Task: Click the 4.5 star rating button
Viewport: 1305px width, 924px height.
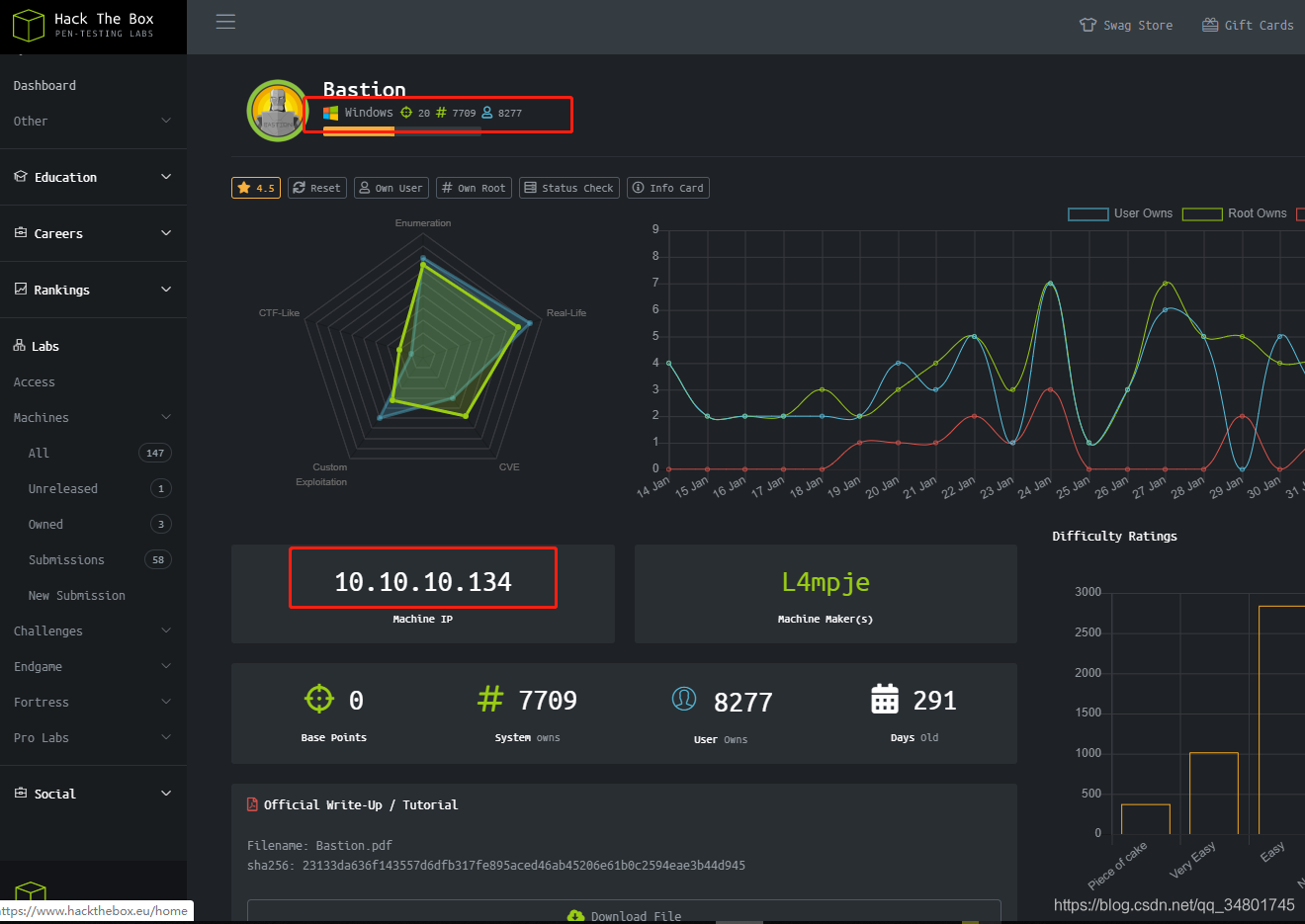Action: point(256,188)
